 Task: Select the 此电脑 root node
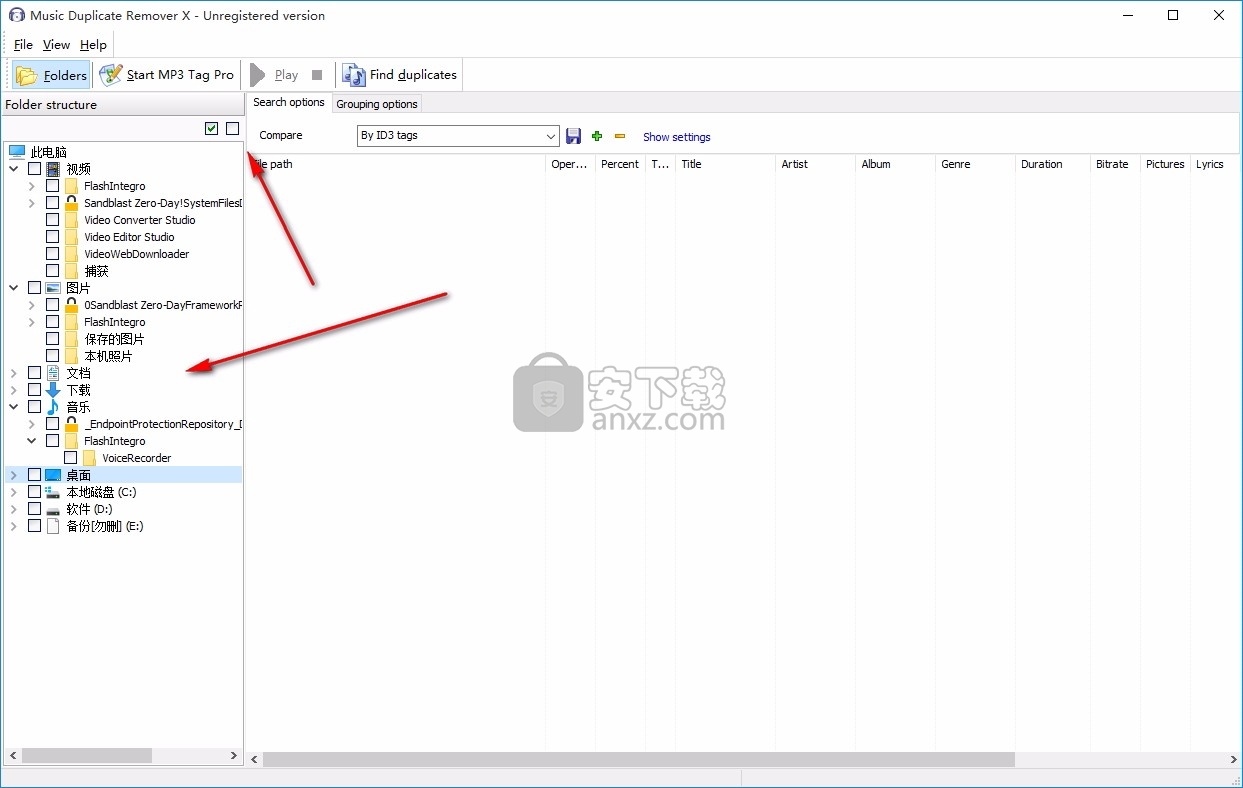click(48, 152)
